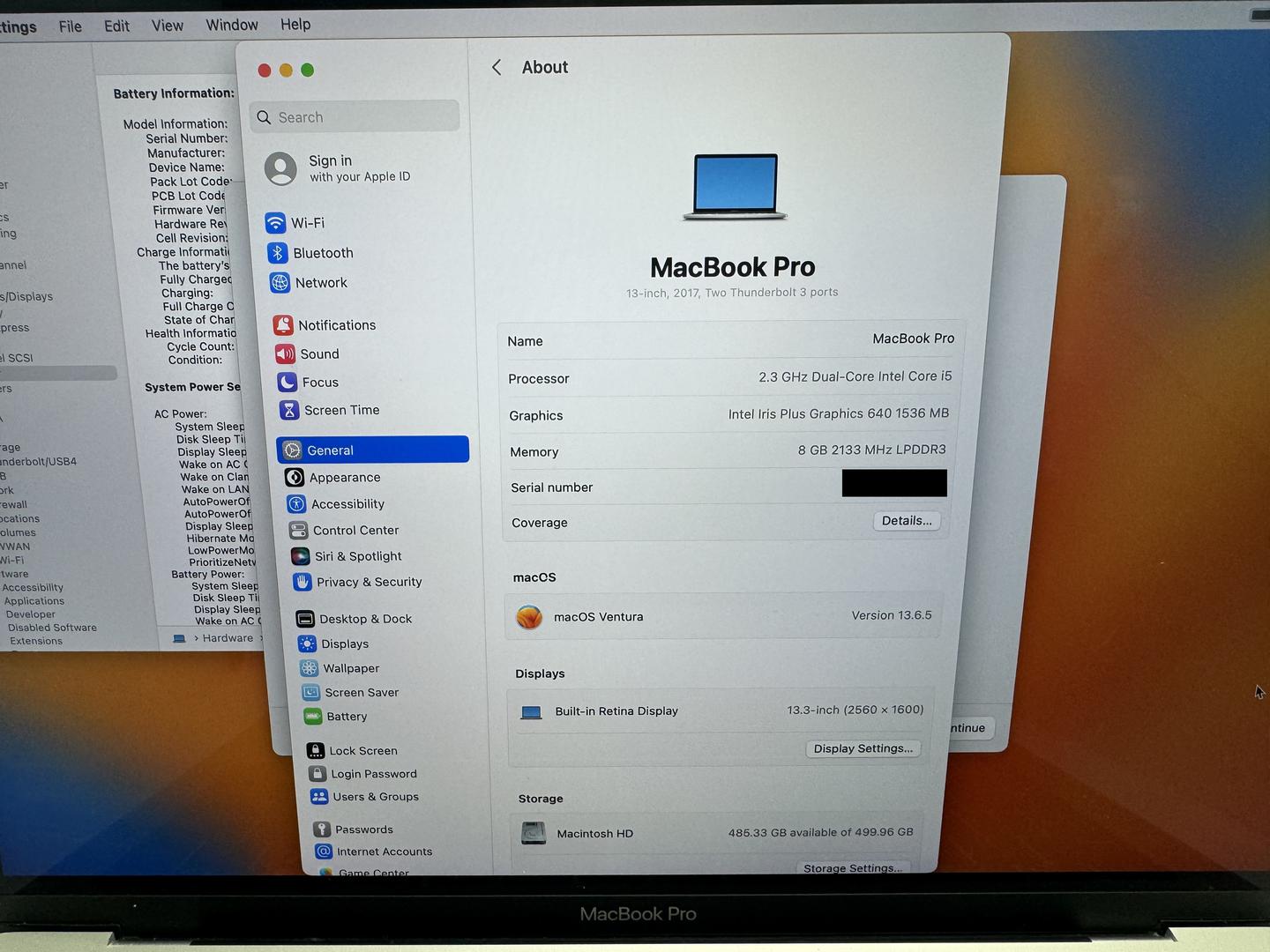Open Displays icon in sidebar
The width and height of the screenshot is (1270, 952).
point(307,643)
